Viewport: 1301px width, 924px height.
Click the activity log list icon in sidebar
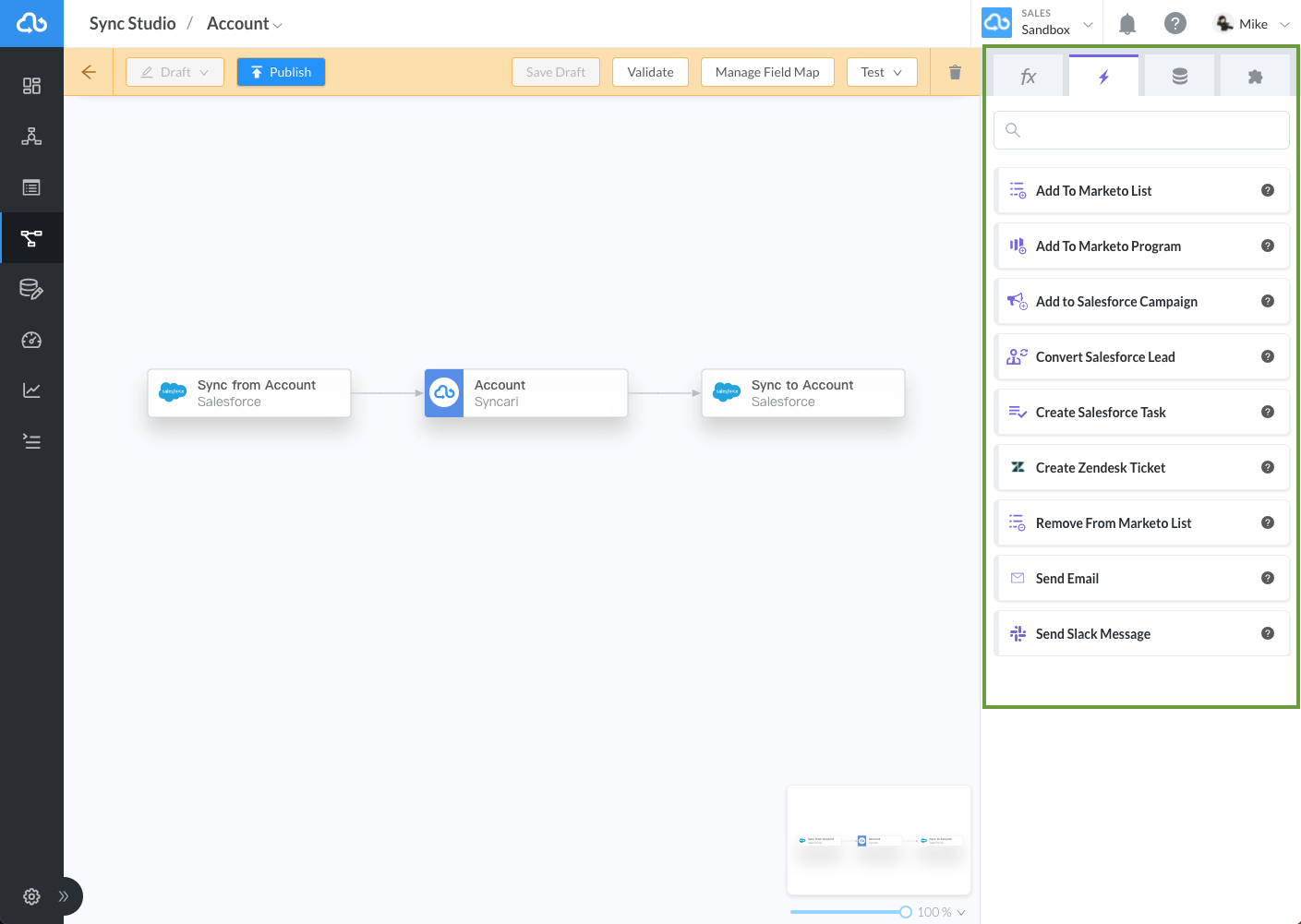(x=31, y=441)
